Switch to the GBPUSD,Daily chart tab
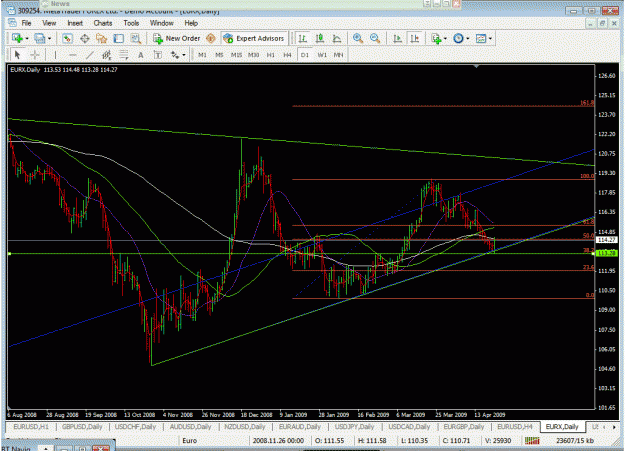Viewport: 625px width, 451px height. pos(82,427)
